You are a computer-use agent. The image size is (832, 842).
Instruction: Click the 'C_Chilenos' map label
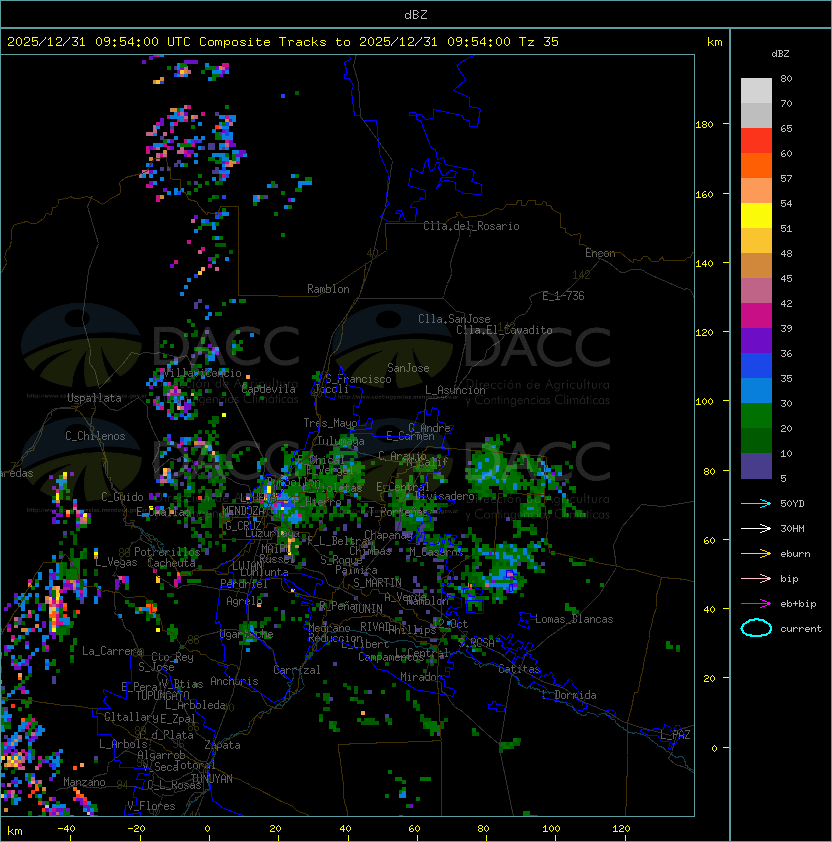coord(95,436)
